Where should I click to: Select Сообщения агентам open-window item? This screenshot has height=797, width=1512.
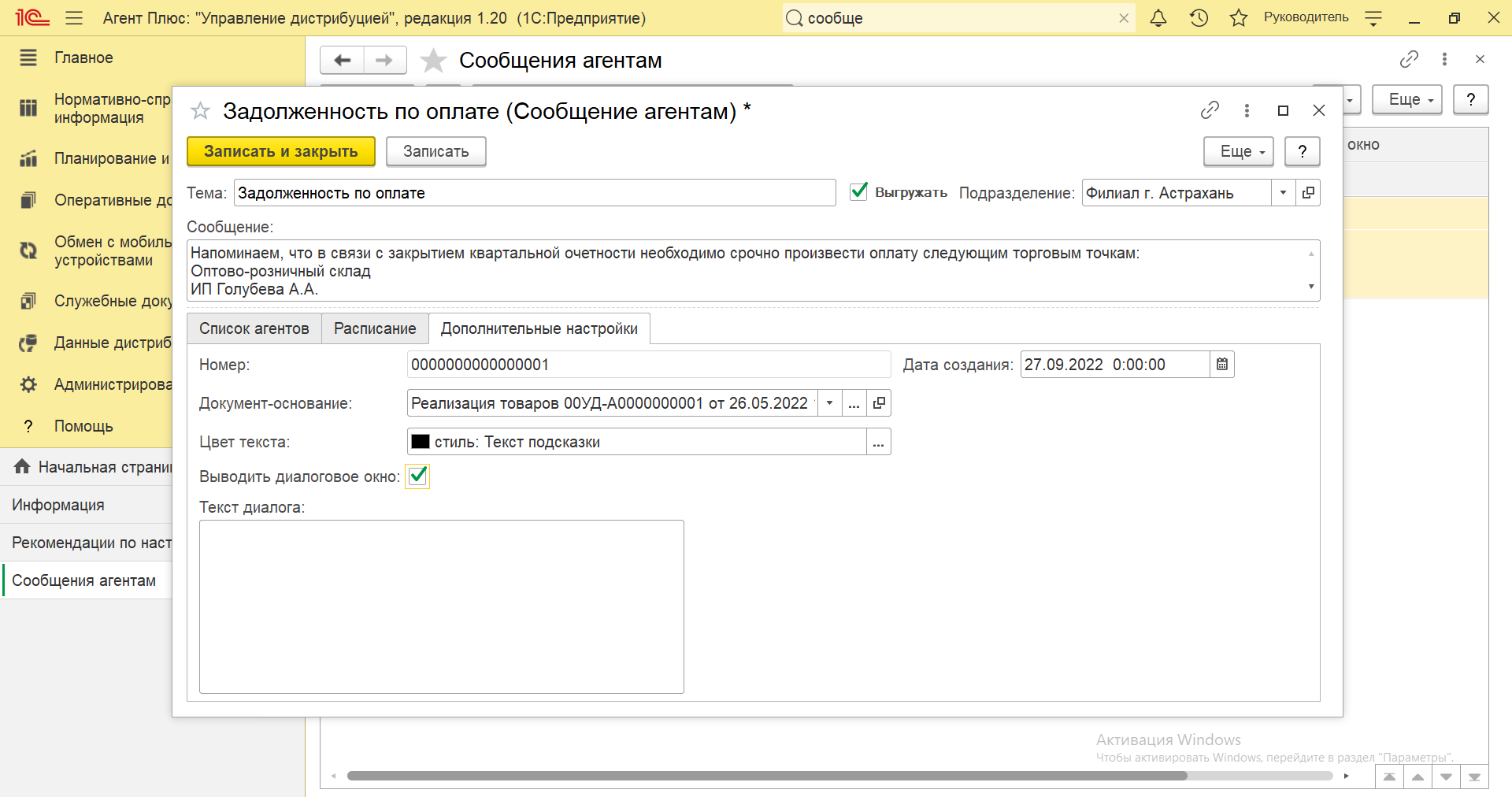pyautogui.click(x=86, y=580)
